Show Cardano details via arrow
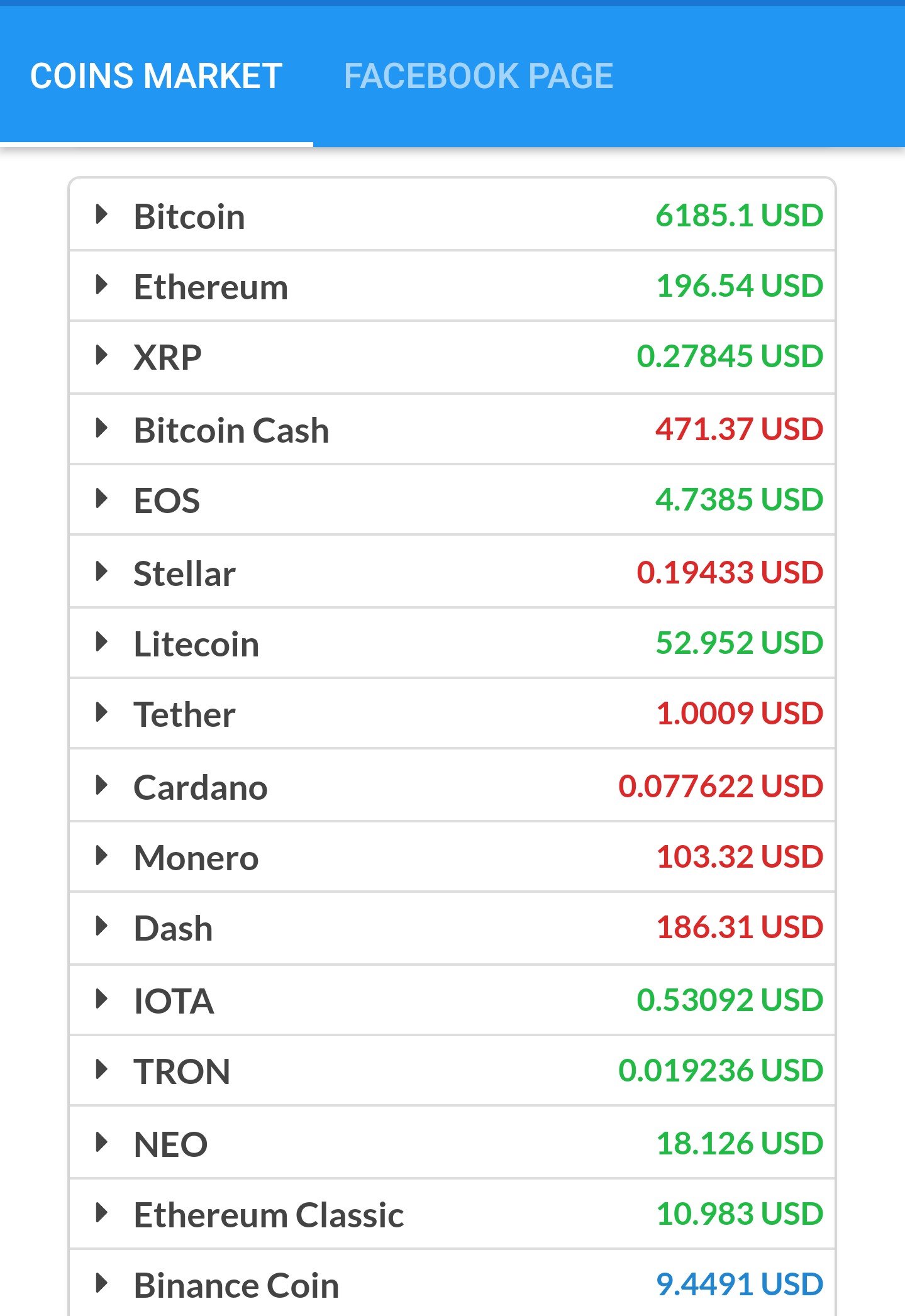This screenshot has height=1316, width=905. point(101,785)
